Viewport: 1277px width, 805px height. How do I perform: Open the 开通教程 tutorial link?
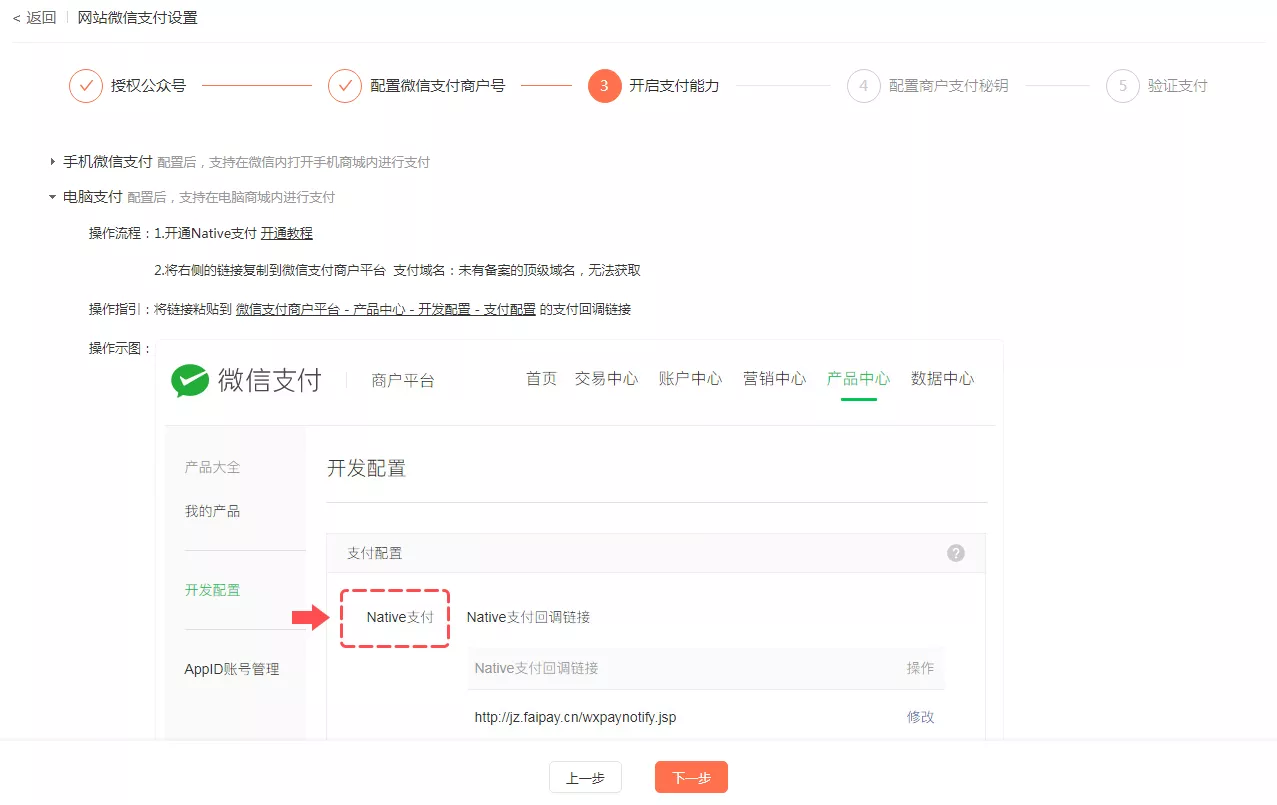pyautogui.click(x=287, y=233)
